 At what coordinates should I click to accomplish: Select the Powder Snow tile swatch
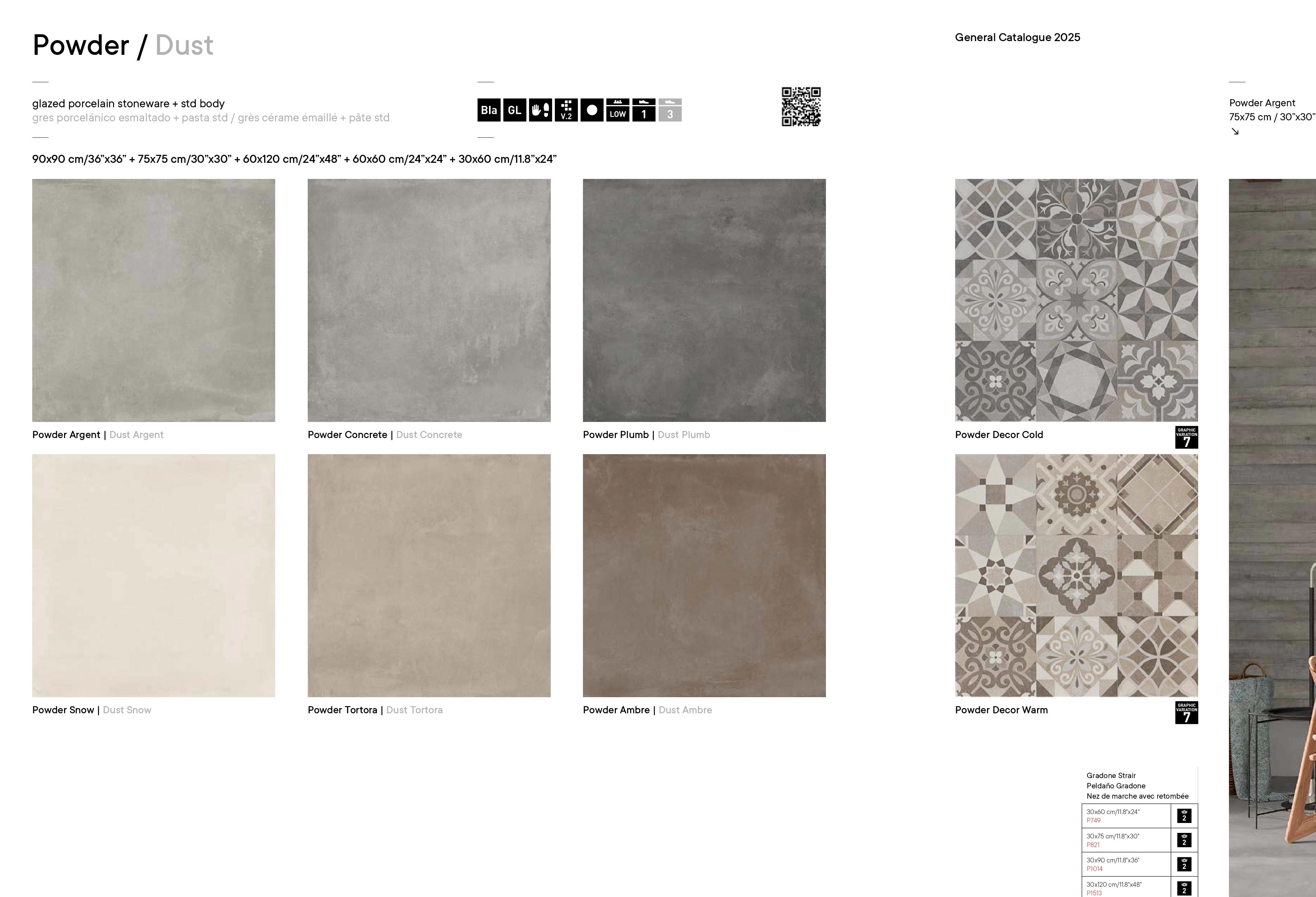point(154,575)
